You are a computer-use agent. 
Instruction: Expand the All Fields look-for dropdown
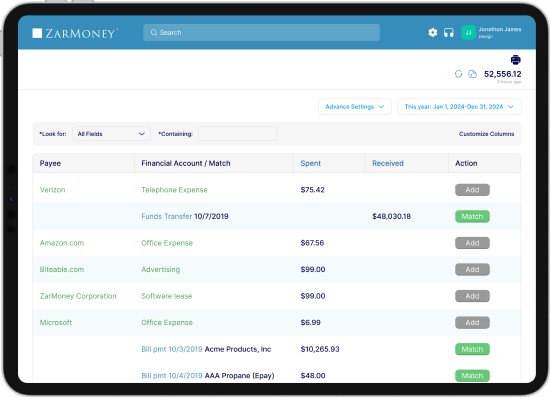click(111, 134)
